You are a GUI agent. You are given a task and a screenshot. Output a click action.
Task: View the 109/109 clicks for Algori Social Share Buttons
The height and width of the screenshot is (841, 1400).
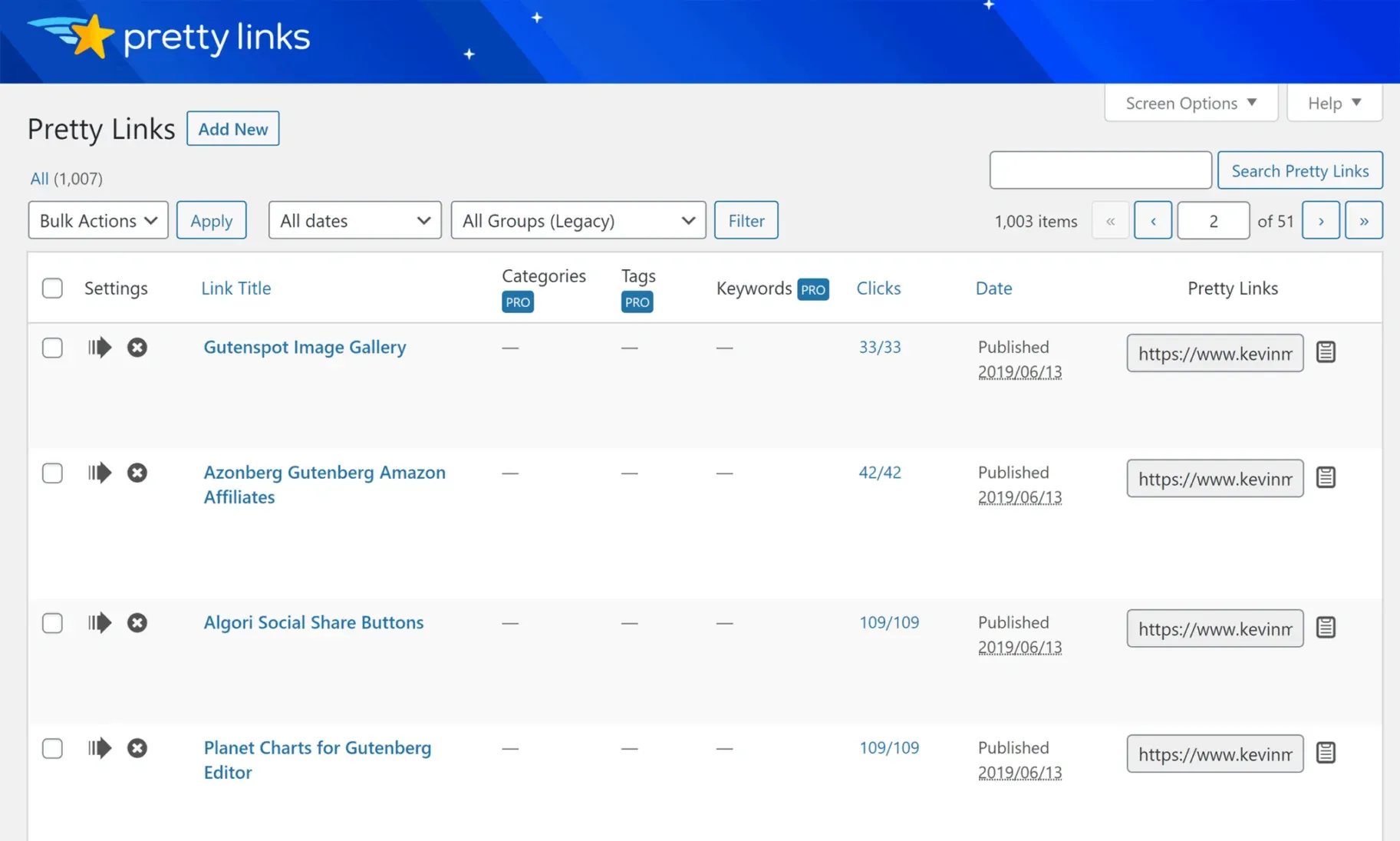(x=889, y=622)
